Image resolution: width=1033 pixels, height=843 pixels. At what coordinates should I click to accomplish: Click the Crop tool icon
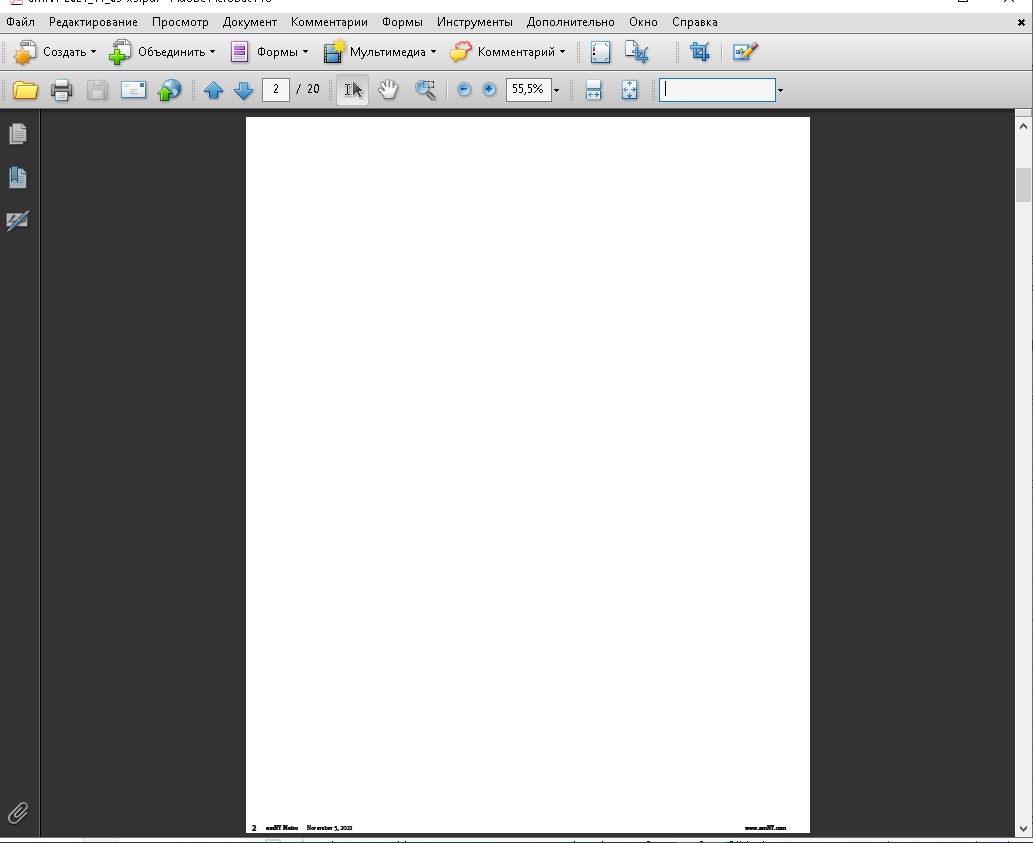[x=700, y=52]
